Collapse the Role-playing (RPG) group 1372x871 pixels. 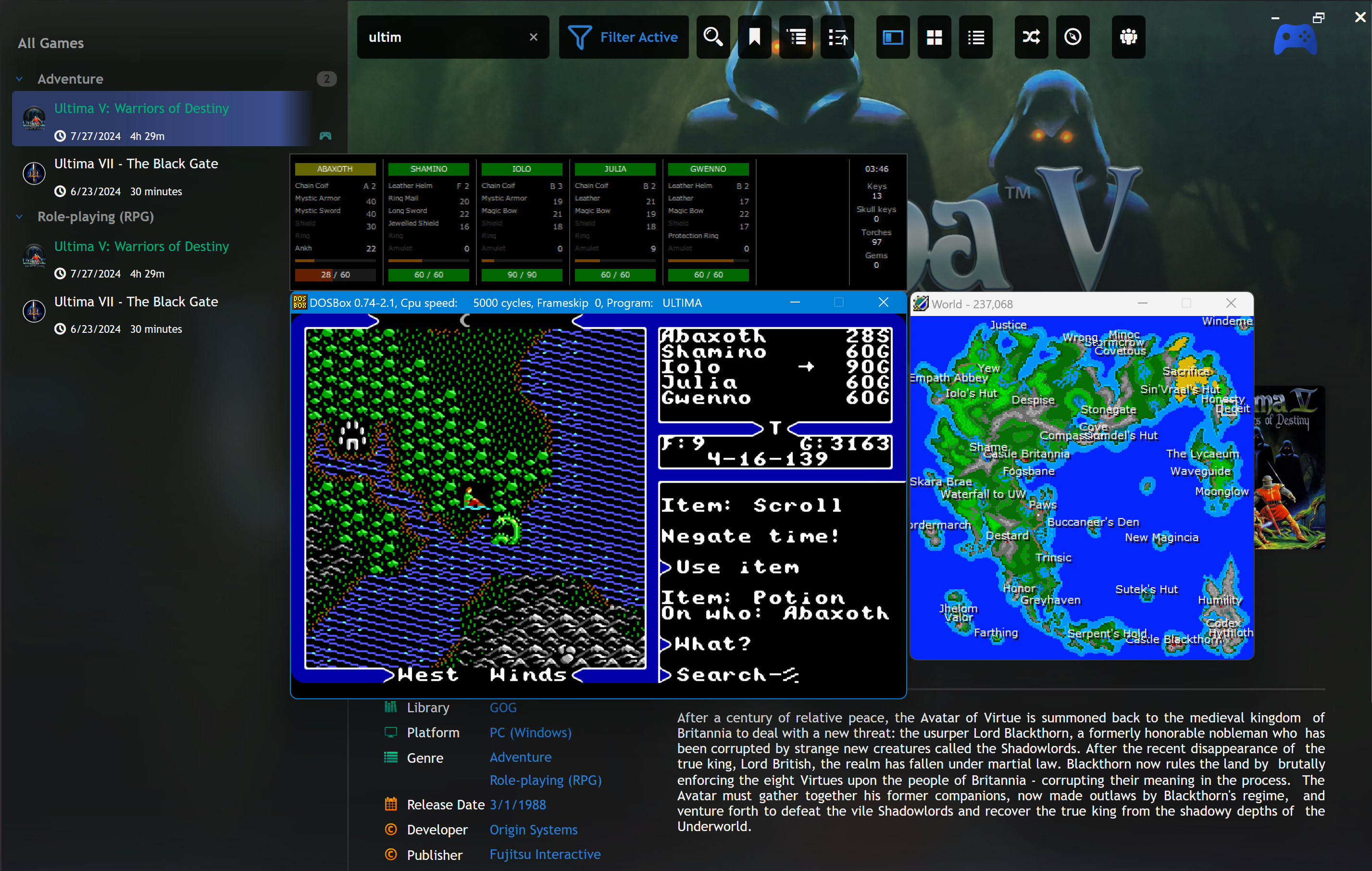tap(19, 216)
